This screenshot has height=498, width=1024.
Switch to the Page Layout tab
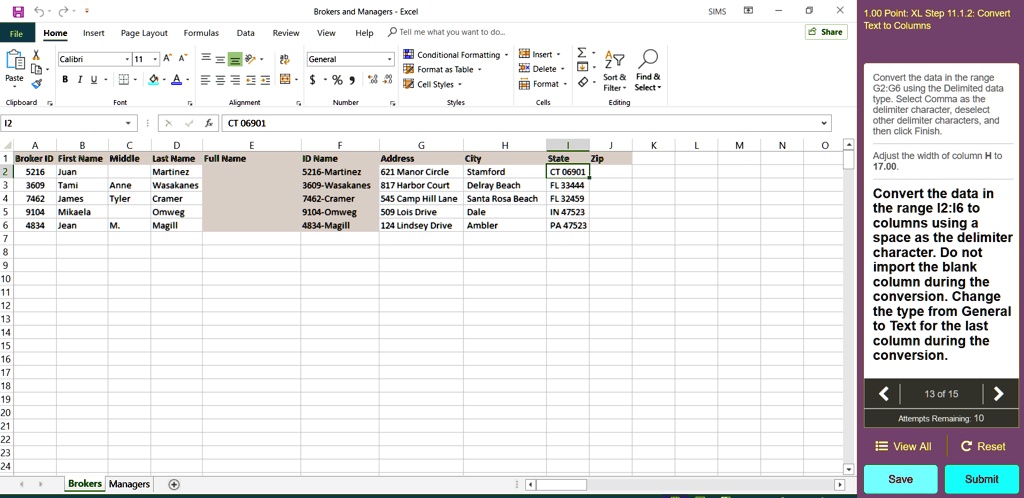(x=144, y=33)
